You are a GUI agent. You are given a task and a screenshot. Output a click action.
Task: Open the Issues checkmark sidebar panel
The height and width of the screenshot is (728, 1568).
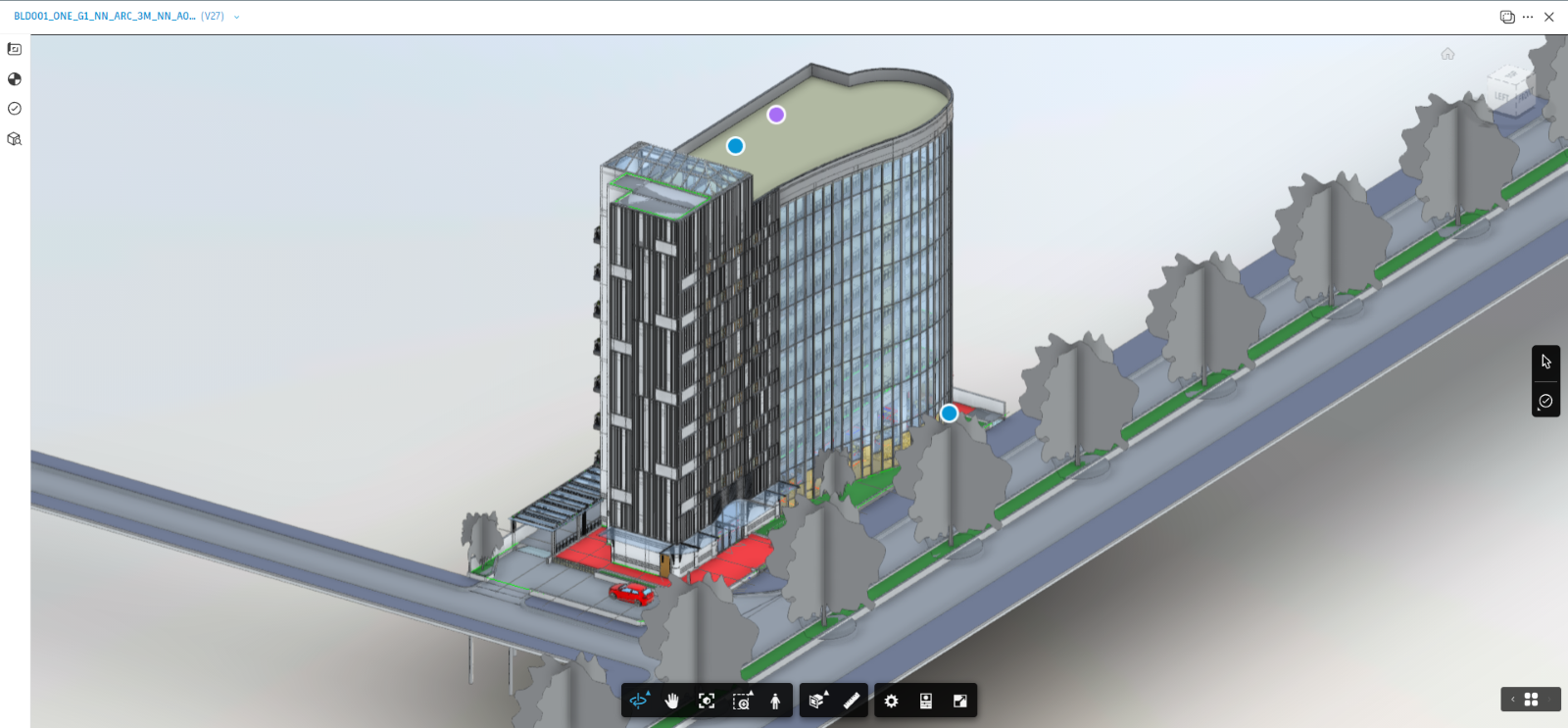(x=15, y=109)
